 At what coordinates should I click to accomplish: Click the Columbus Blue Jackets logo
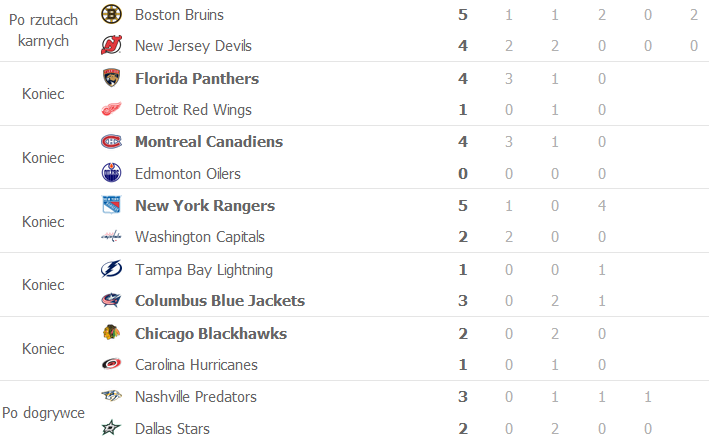tap(111, 300)
